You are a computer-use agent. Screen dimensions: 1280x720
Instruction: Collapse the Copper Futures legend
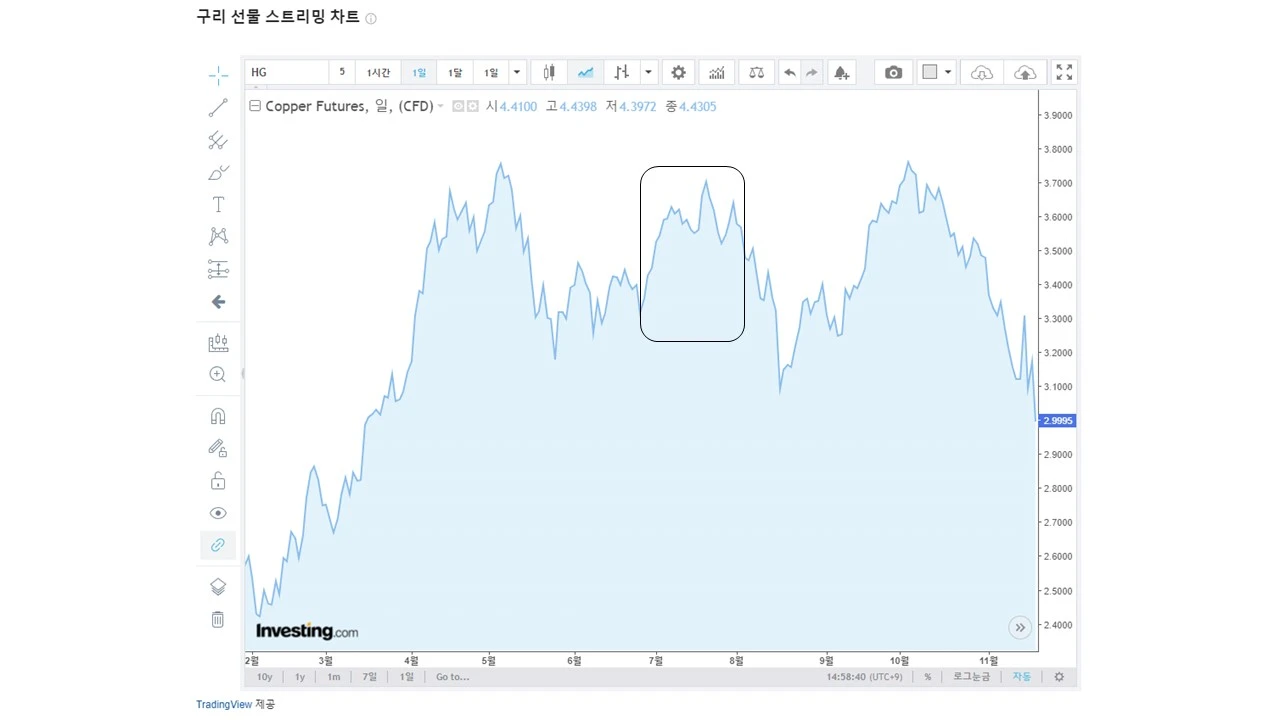coord(255,106)
